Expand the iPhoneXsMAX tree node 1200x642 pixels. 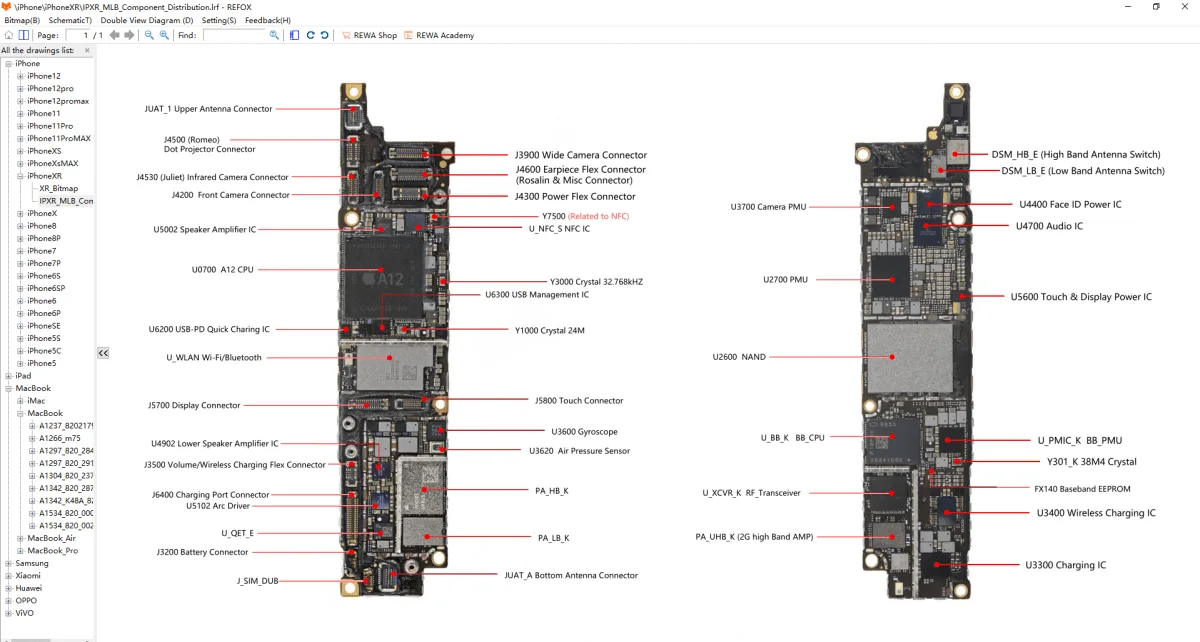pos(20,163)
